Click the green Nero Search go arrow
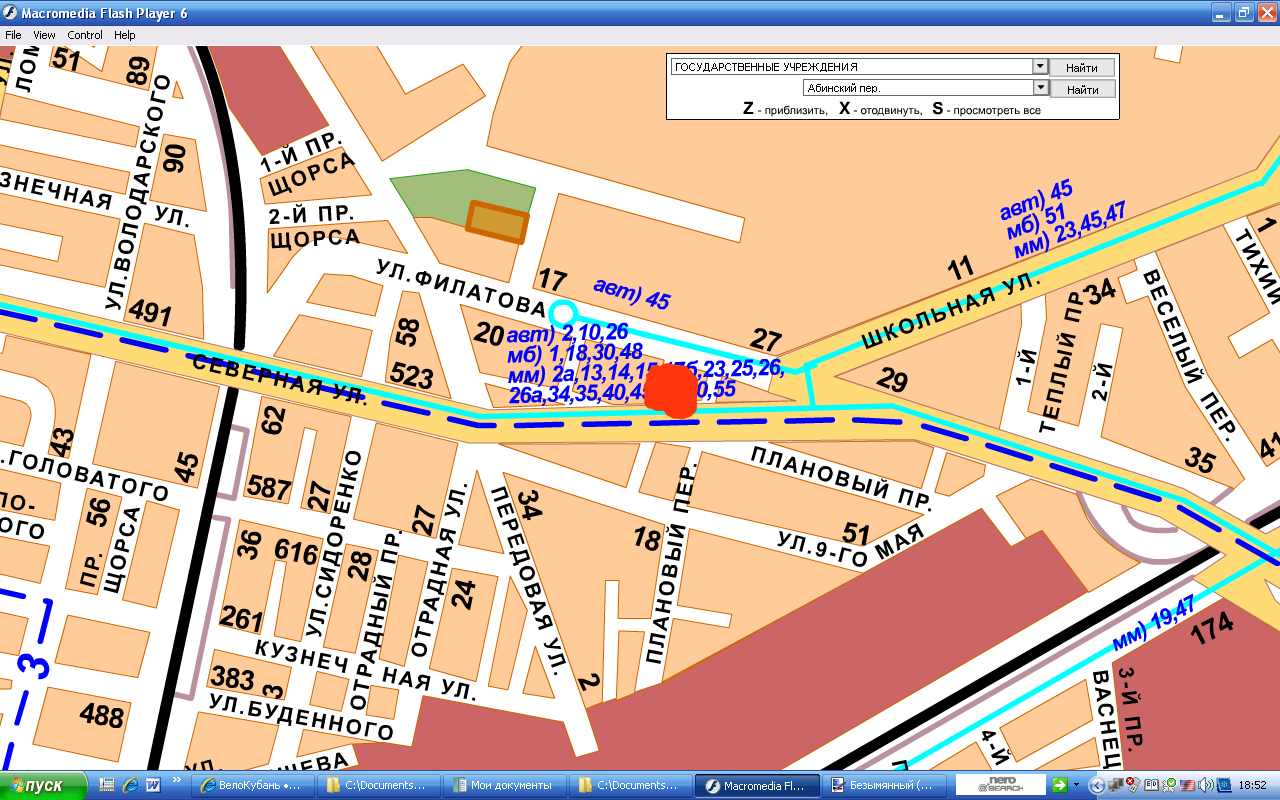The height and width of the screenshot is (800, 1280). pyautogui.click(x=1059, y=785)
